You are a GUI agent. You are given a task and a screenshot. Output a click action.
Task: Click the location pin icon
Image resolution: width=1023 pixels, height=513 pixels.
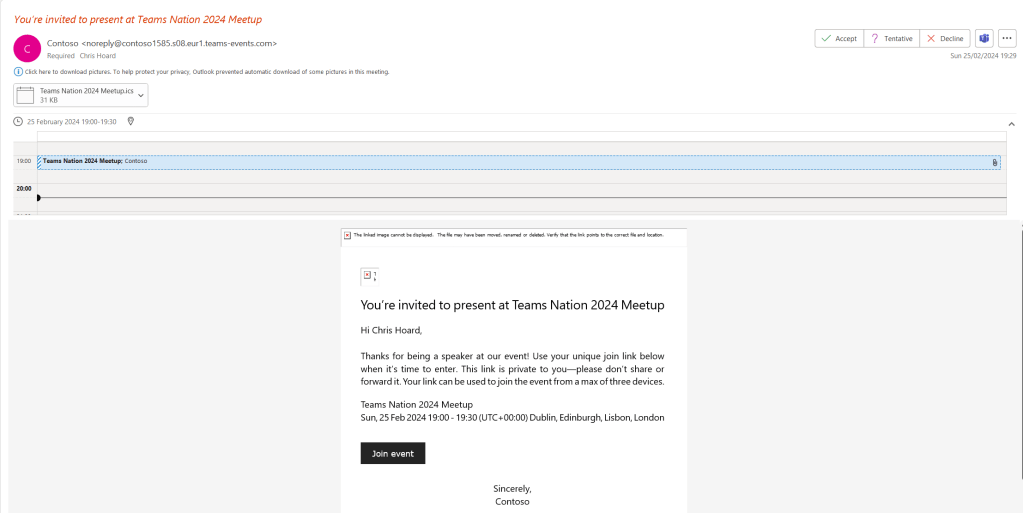tap(131, 121)
